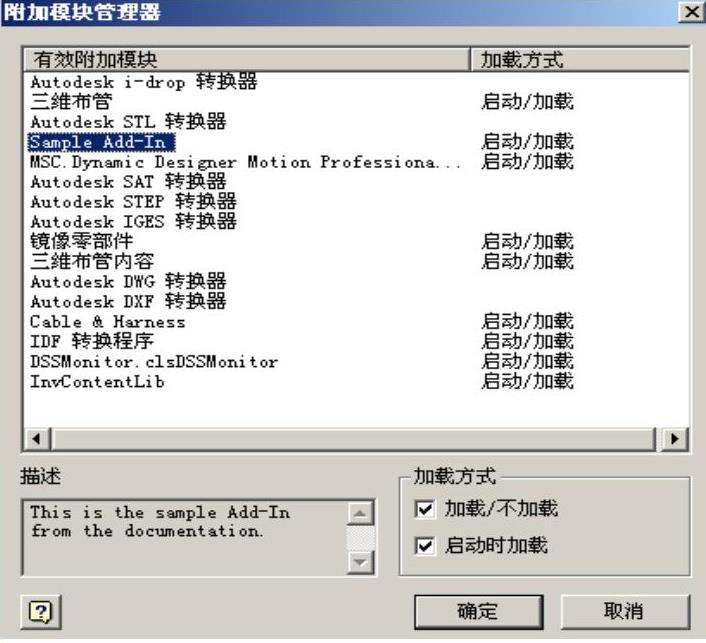Click the description box down arrow

(x=360, y=562)
